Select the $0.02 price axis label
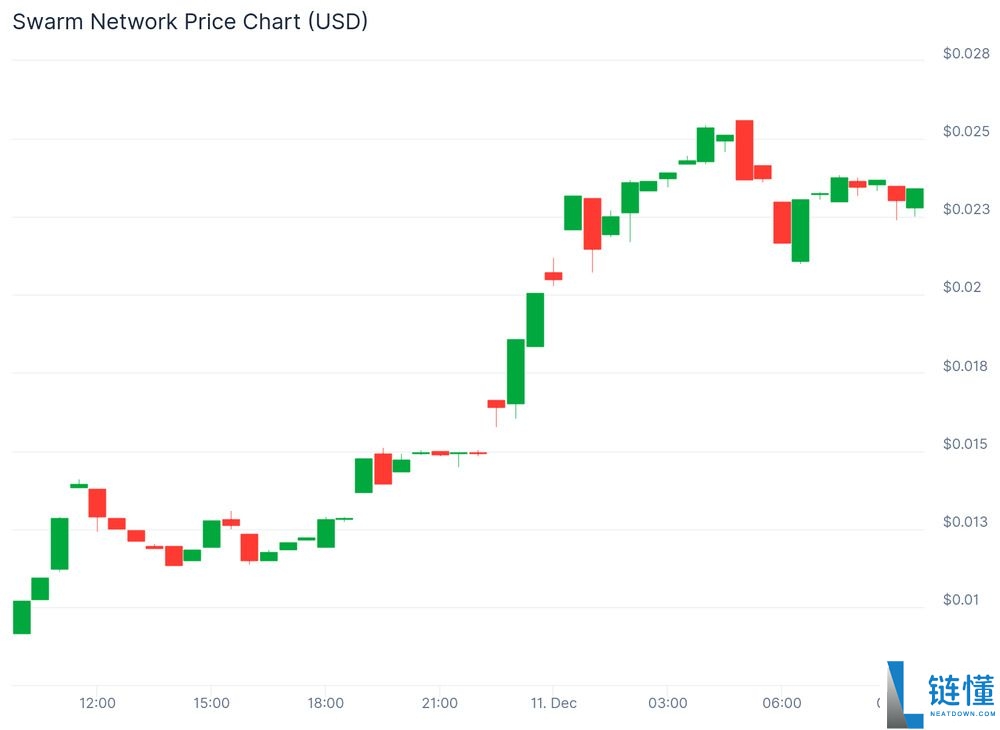 coord(962,288)
